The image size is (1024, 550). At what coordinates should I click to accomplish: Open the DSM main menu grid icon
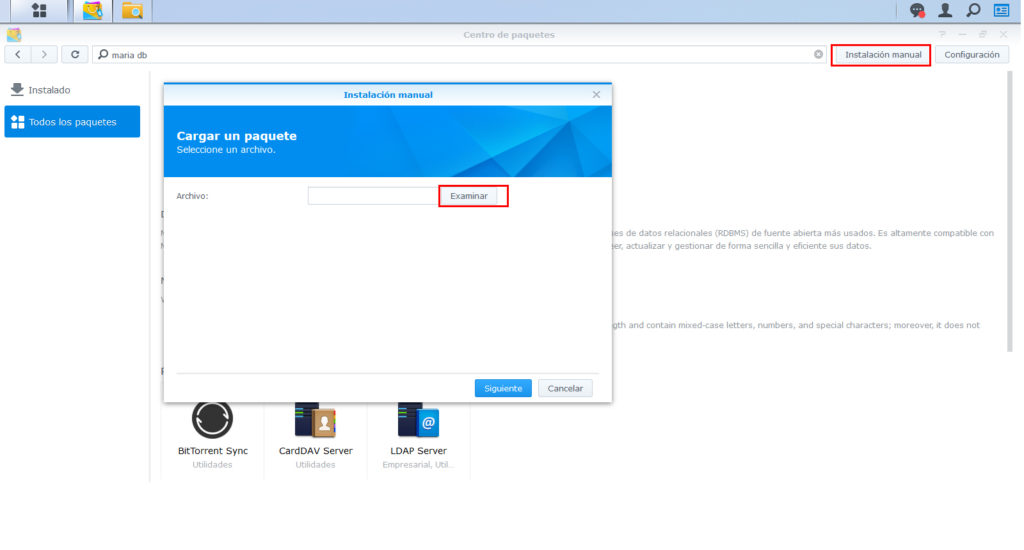pos(39,11)
